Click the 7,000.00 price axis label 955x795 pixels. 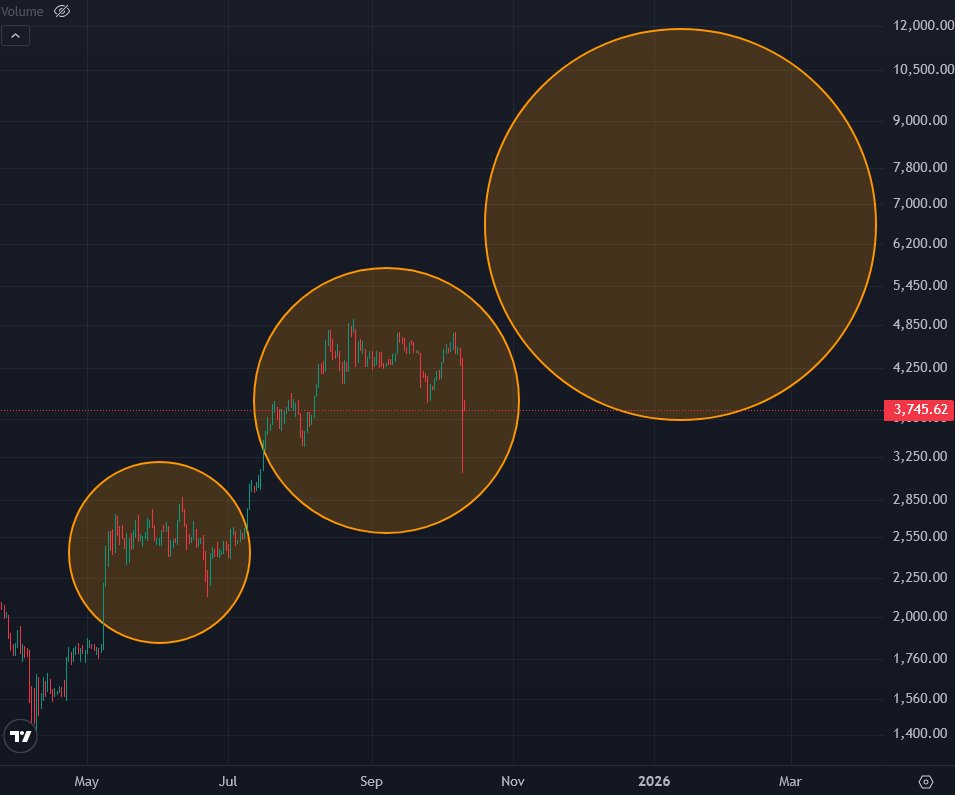tap(920, 203)
